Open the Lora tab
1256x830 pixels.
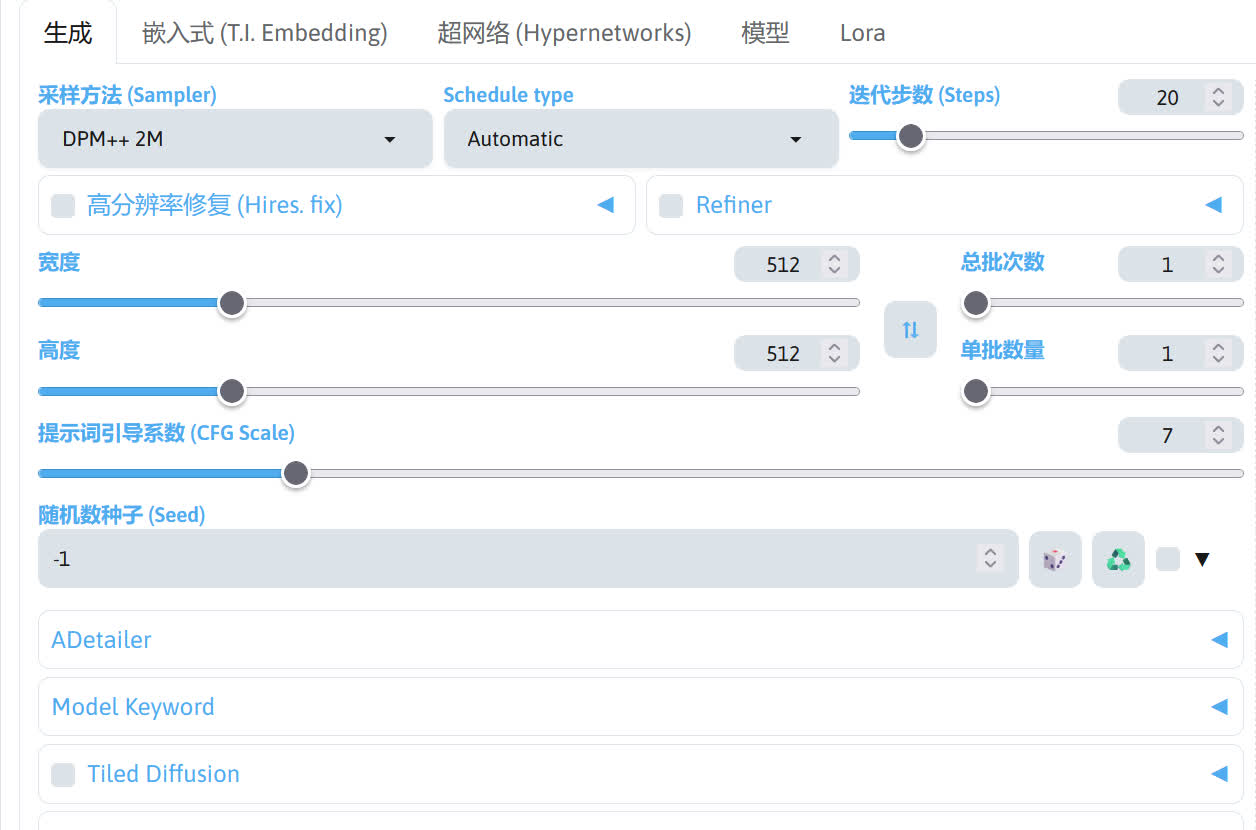tap(862, 33)
